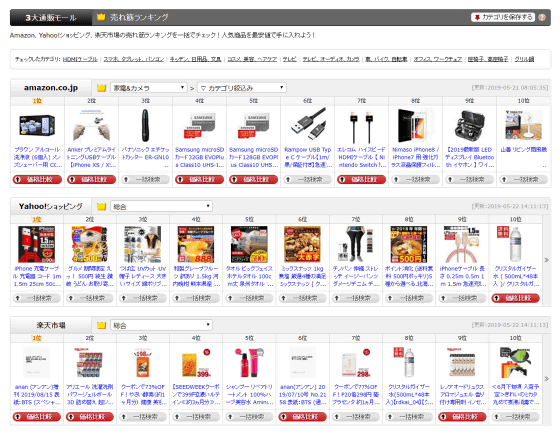Open the オフィス、ワークチェア category link
Screen dimensions: 560x434
click(x=438, y=59)
